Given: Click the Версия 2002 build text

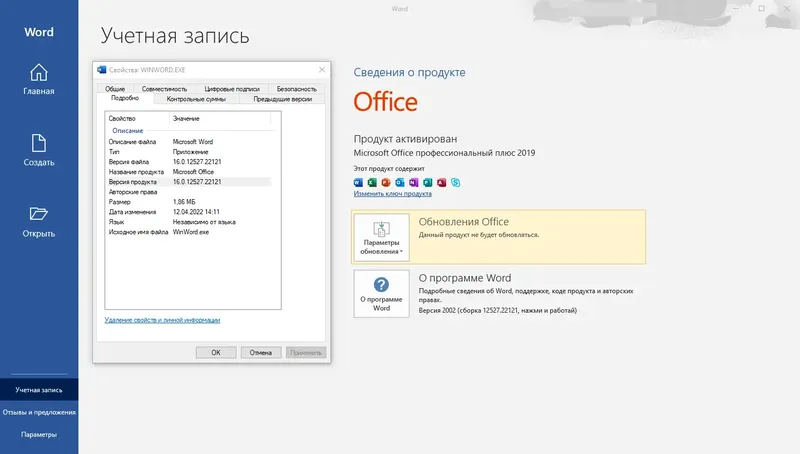Looking at the screenshot, I should [x=497, y=310].
